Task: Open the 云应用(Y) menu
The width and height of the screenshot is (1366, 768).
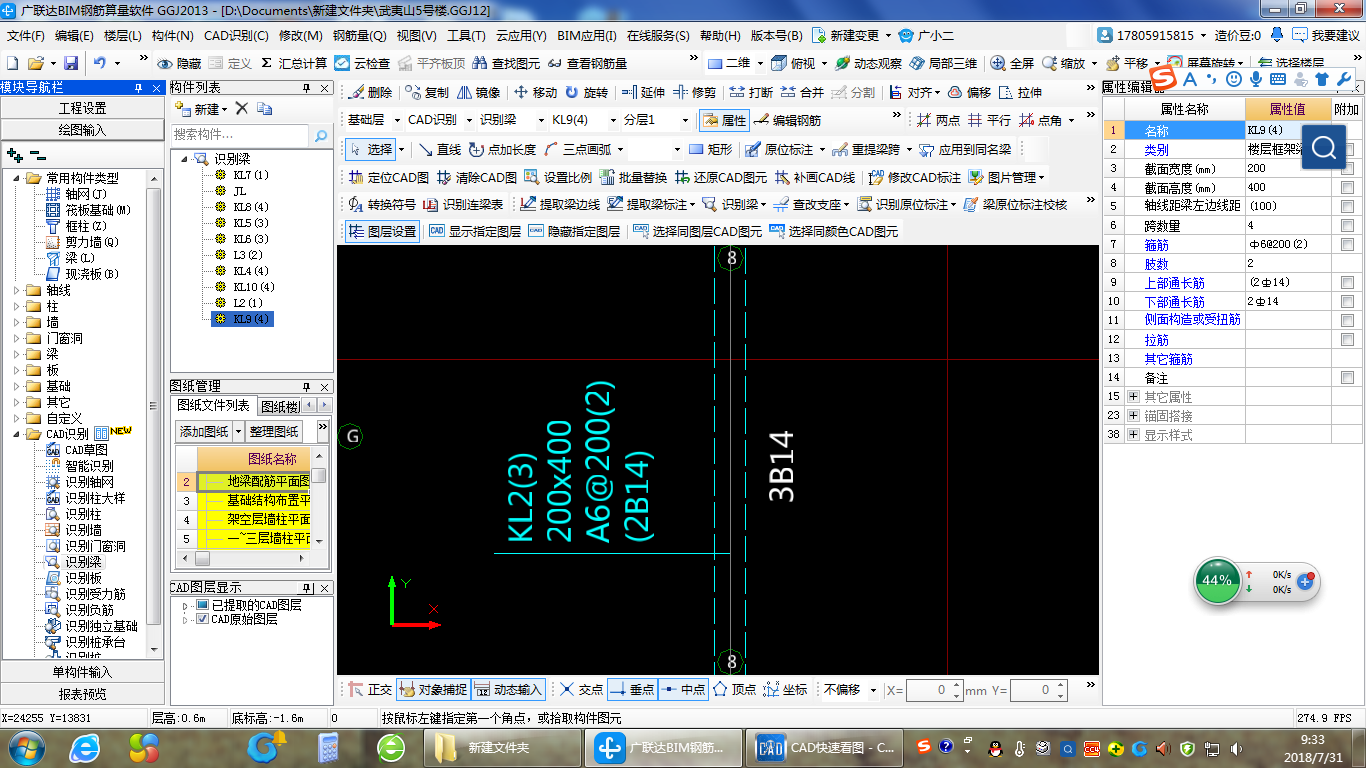Action: [521, 35]
